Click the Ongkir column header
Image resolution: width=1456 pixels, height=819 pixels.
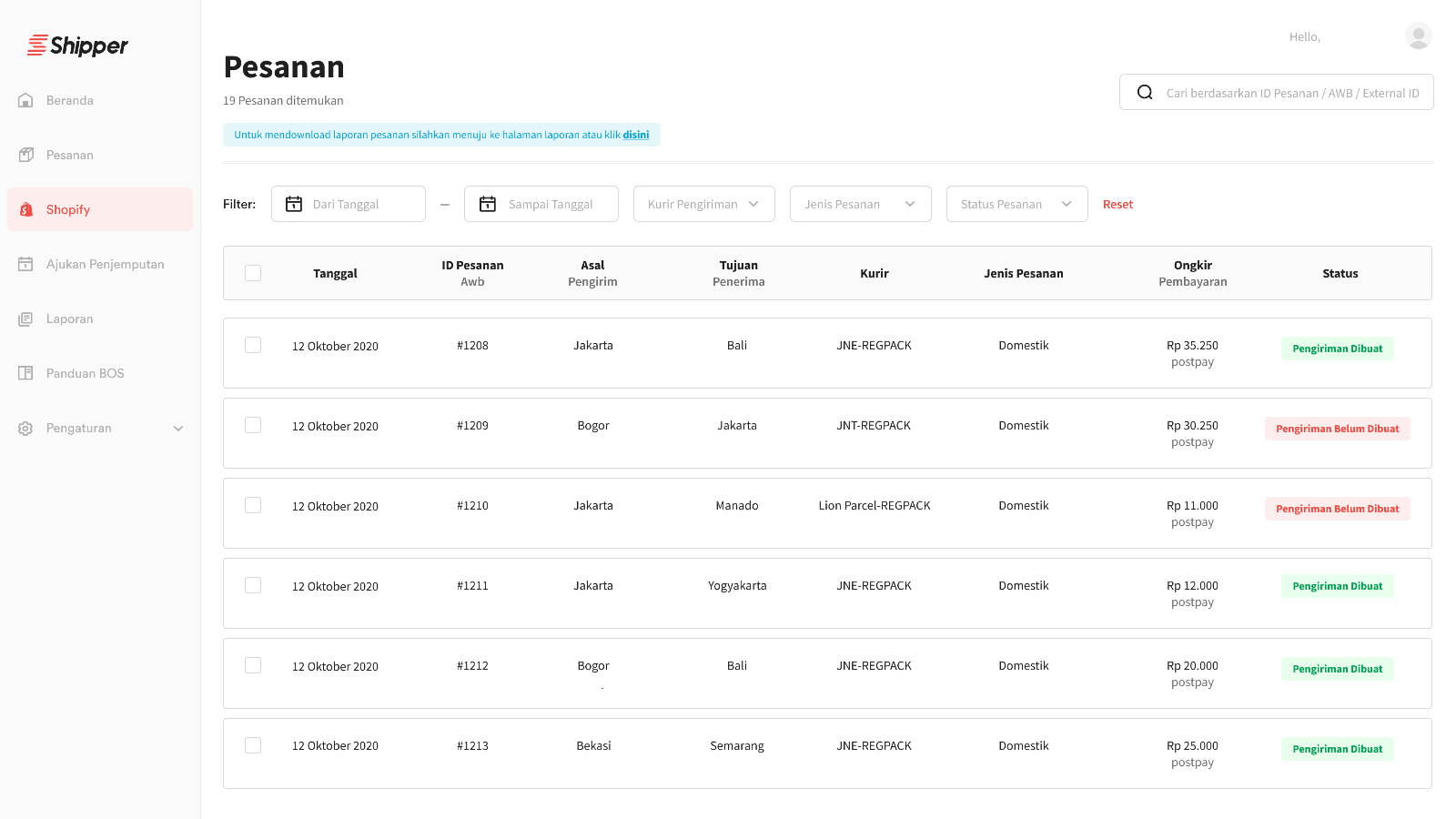1193,266
